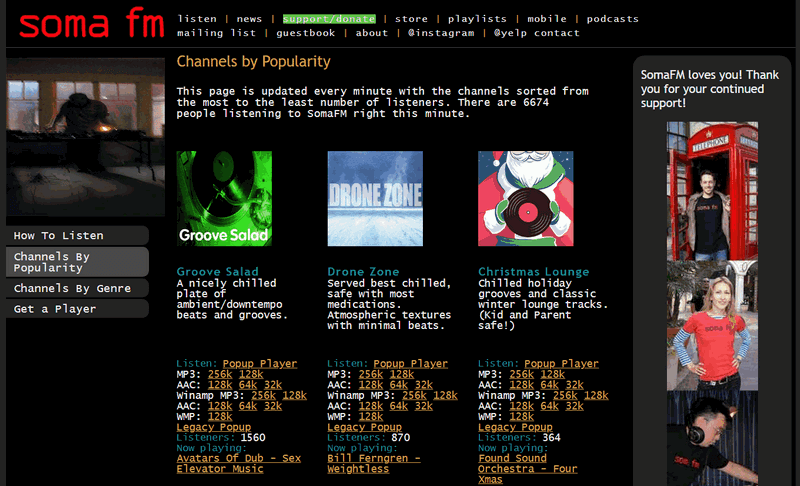Click Groove Salad listener count 1560
The width and height of the screenshot is (800, 486).
253,438
